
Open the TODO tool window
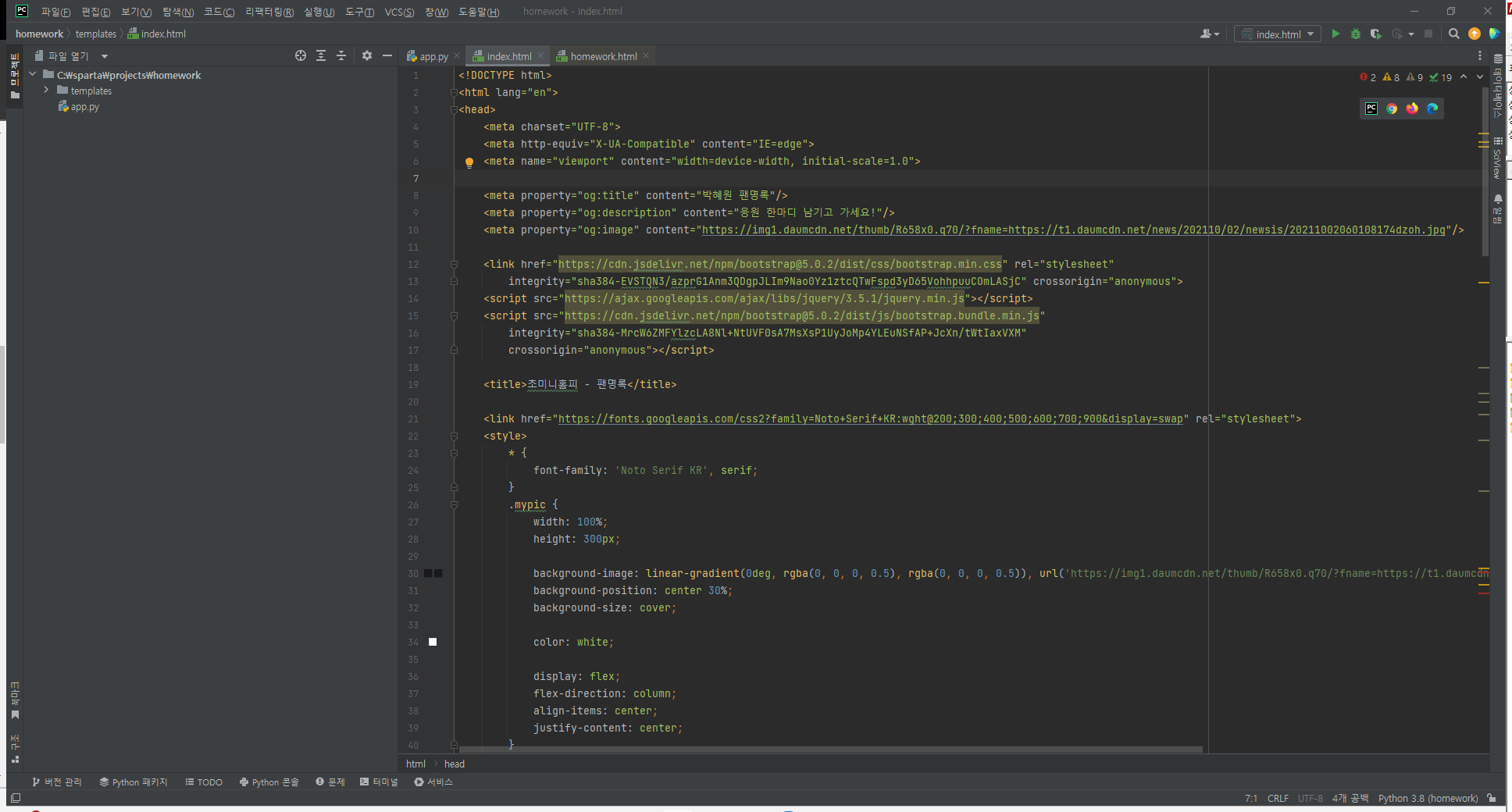click(204, 782)
